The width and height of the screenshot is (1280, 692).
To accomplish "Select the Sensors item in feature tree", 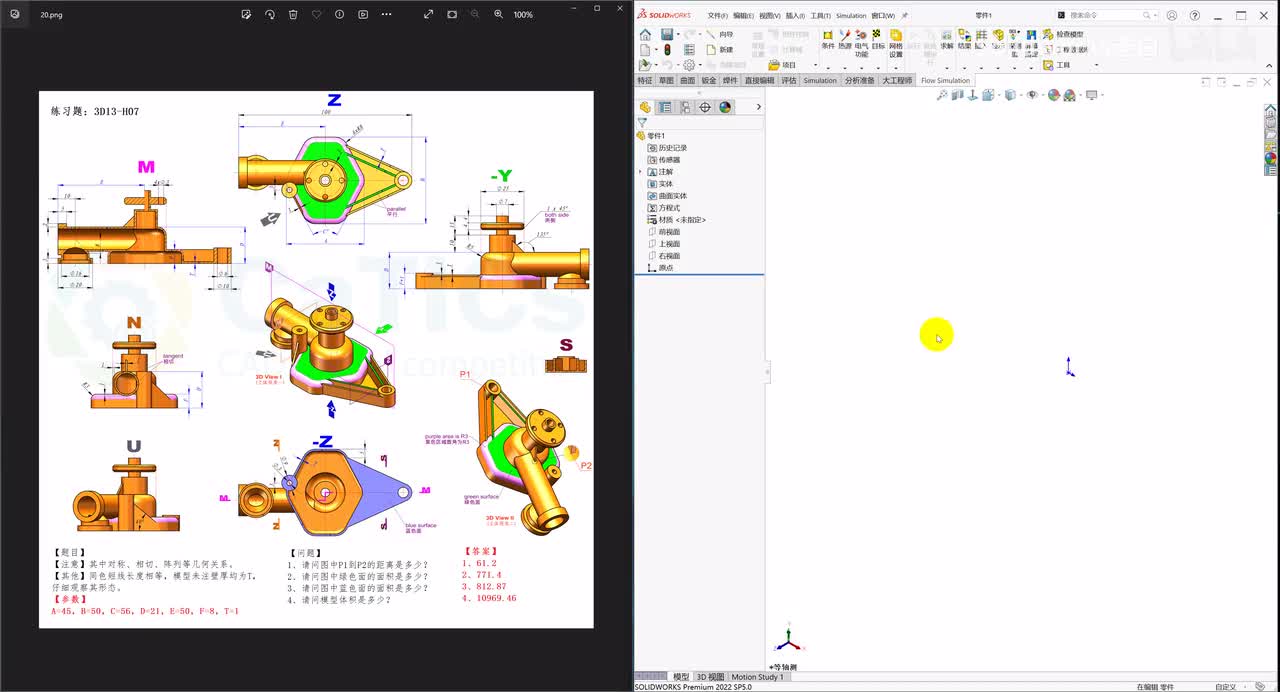I will coord(663,160).
